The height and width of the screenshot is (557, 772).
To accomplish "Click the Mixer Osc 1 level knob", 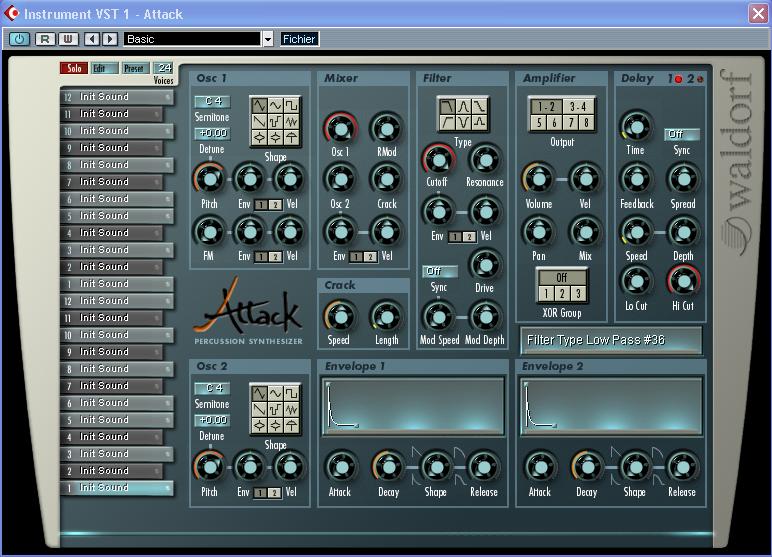I will click(x=340, y=129).
